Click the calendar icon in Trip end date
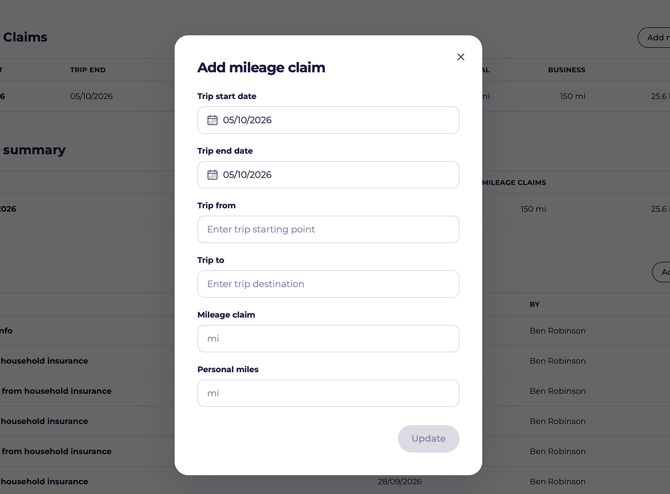Screen dimensions: 670x494 tap(212, 175)
